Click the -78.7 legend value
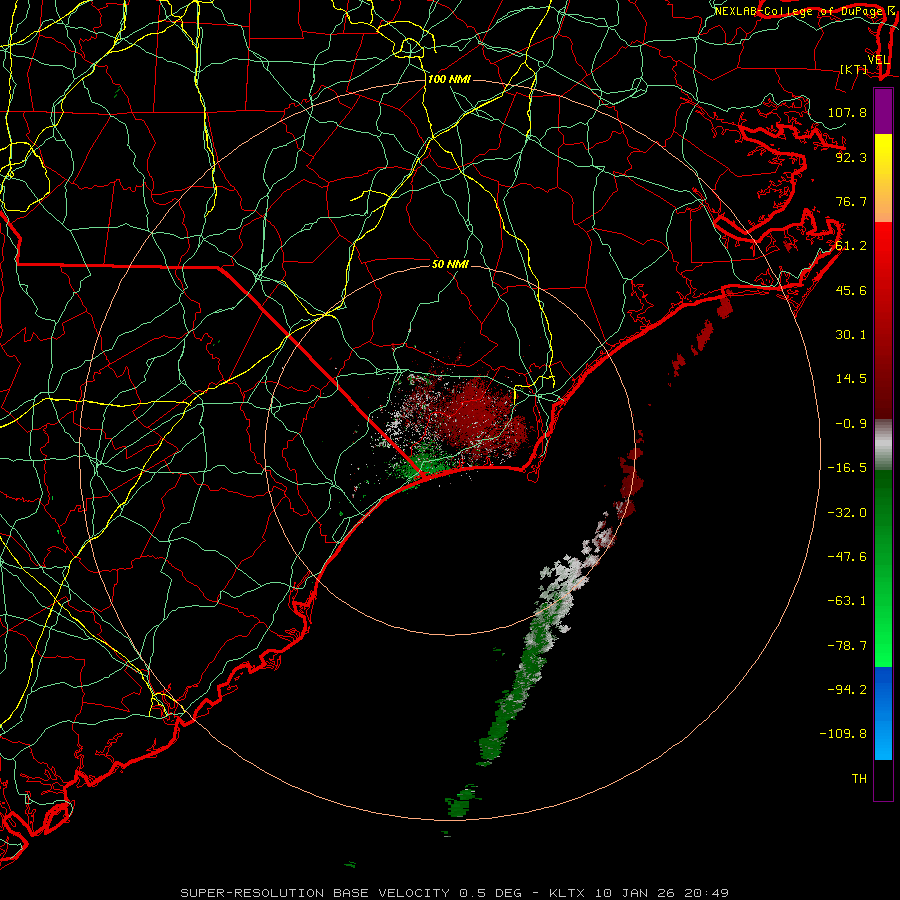This screenshot has height=900, width=900. 847,646
